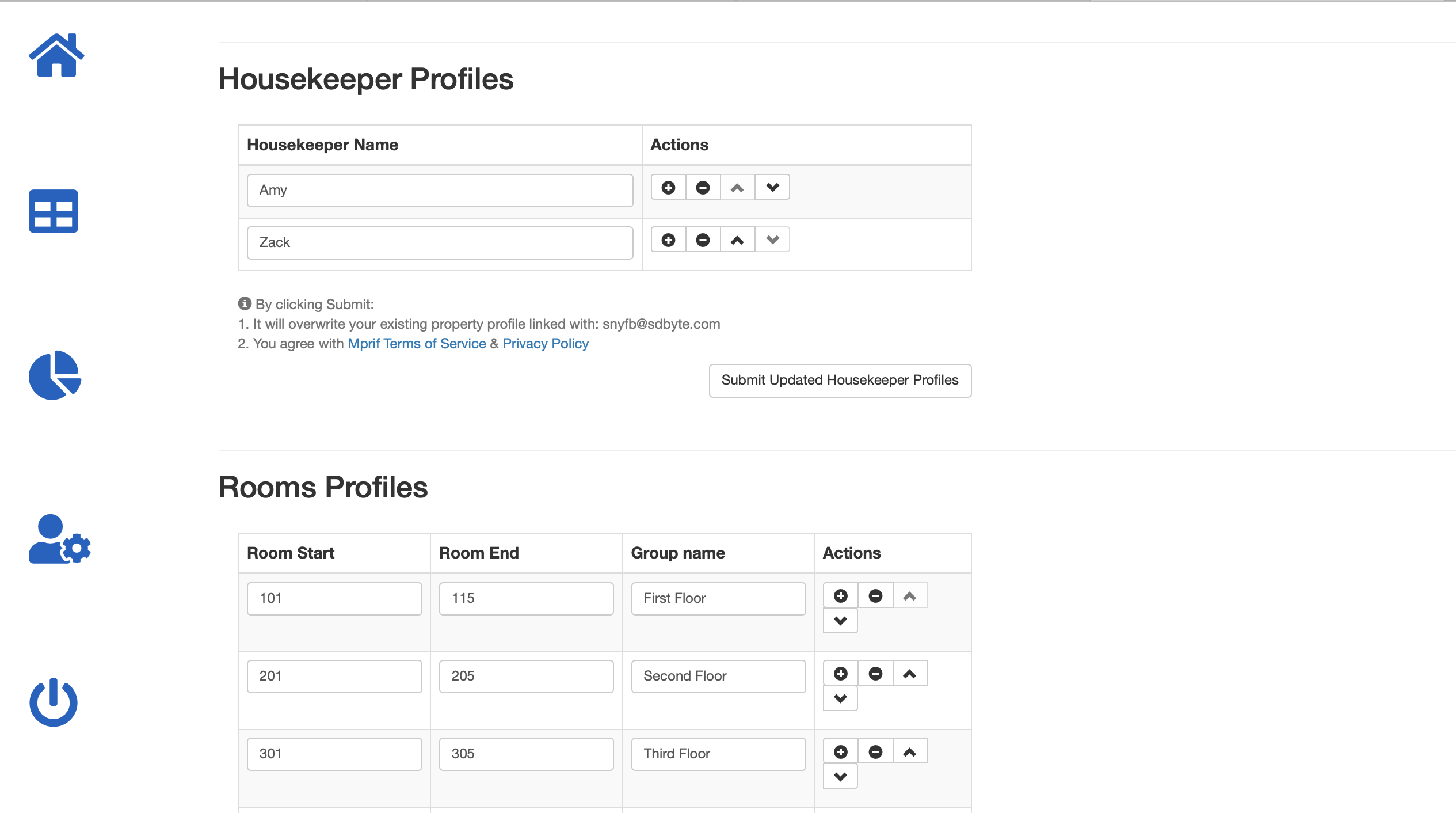Edit the Second Floor group name field

[718, 676]
